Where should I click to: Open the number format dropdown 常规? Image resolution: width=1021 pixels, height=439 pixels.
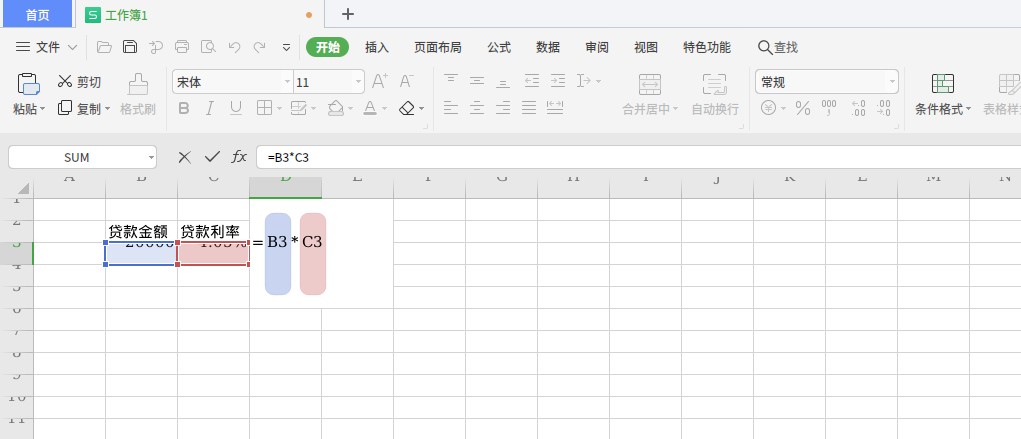coord(892,82)
